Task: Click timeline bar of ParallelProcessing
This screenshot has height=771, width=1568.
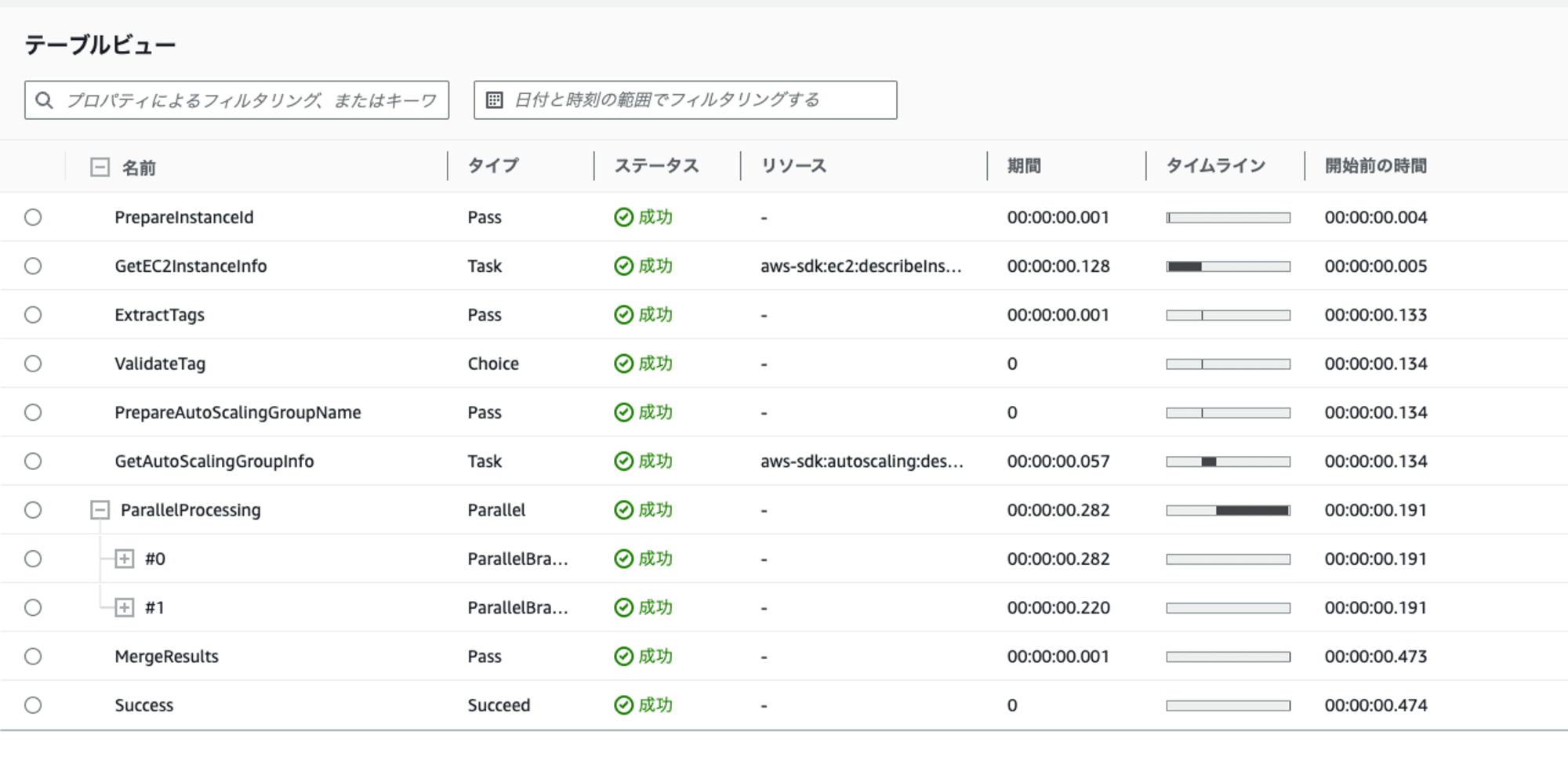Action: [x=1228, y=510]
